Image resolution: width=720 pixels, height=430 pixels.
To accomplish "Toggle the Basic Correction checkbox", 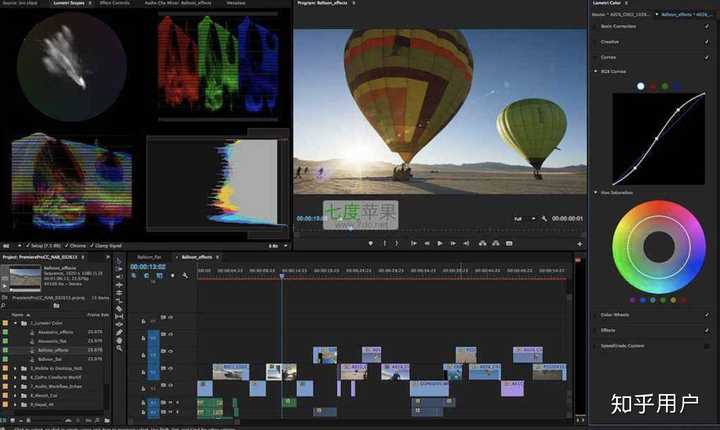I will coord(706,26).
